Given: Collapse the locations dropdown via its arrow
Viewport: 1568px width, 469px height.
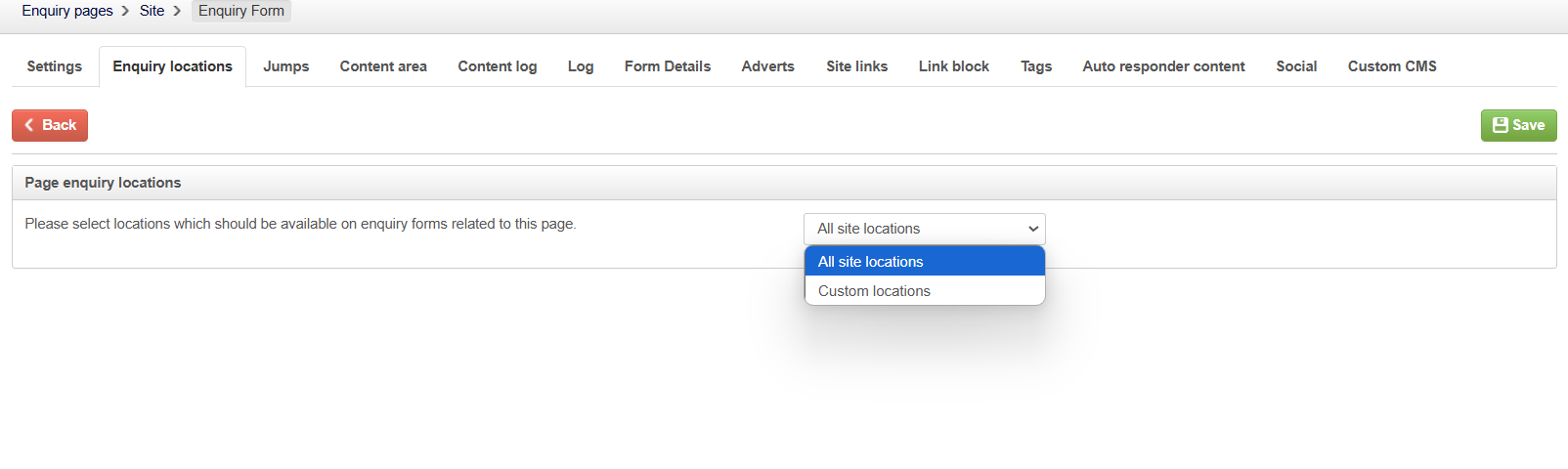Looking at the screenshot, I should (1033, 229).
